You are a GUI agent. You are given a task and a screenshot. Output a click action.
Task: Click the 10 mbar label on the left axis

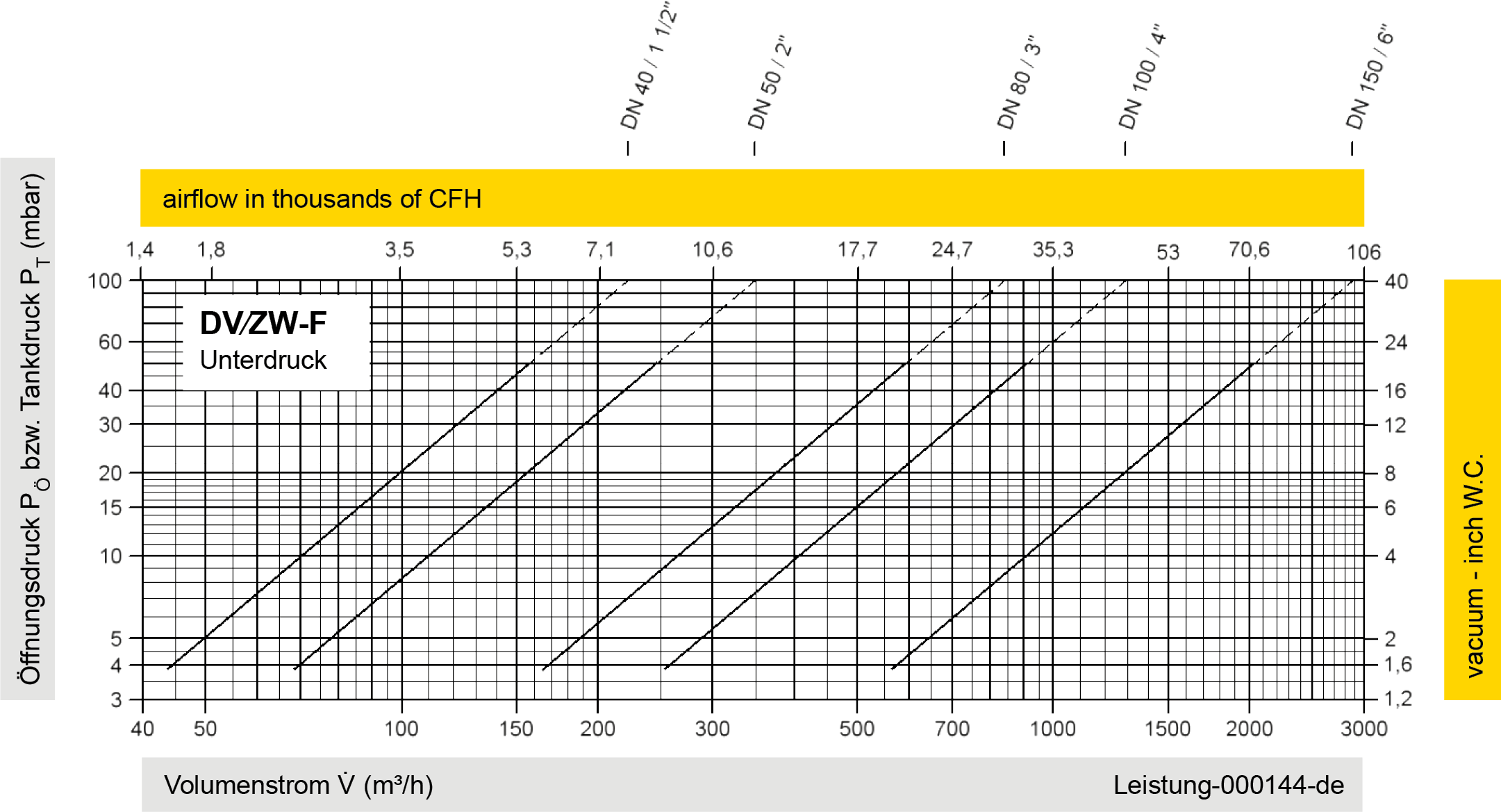[x=111, y=556]
